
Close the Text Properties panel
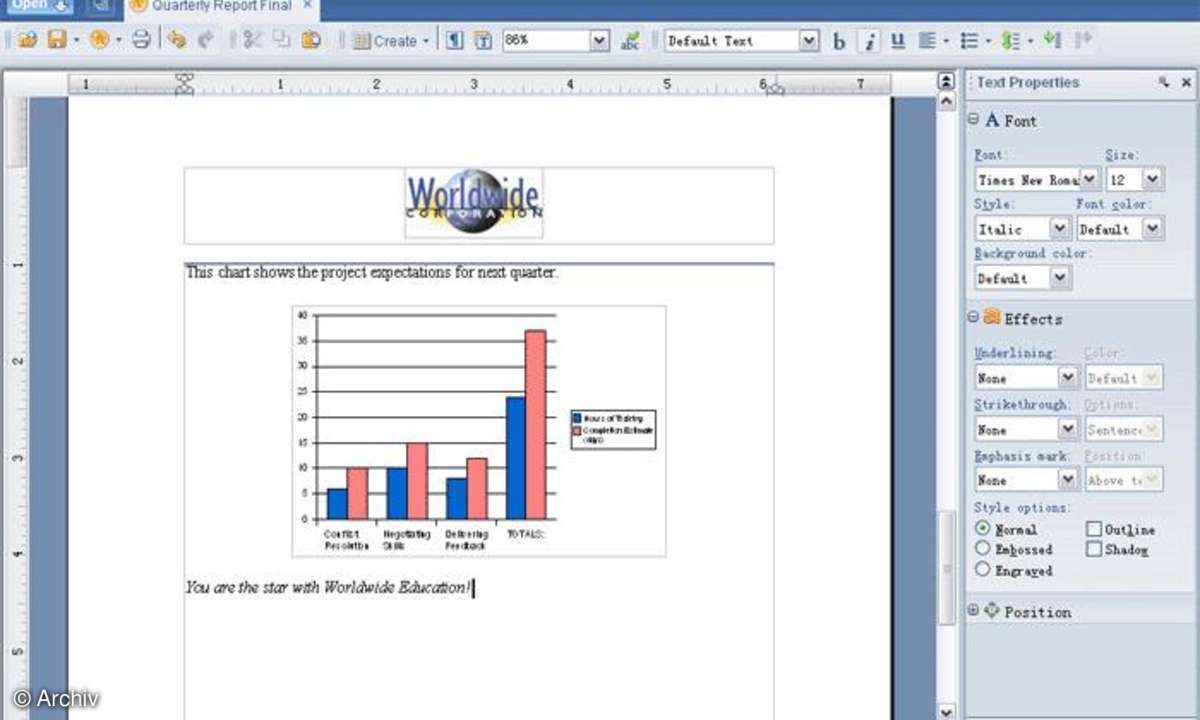pos(1187,83)
